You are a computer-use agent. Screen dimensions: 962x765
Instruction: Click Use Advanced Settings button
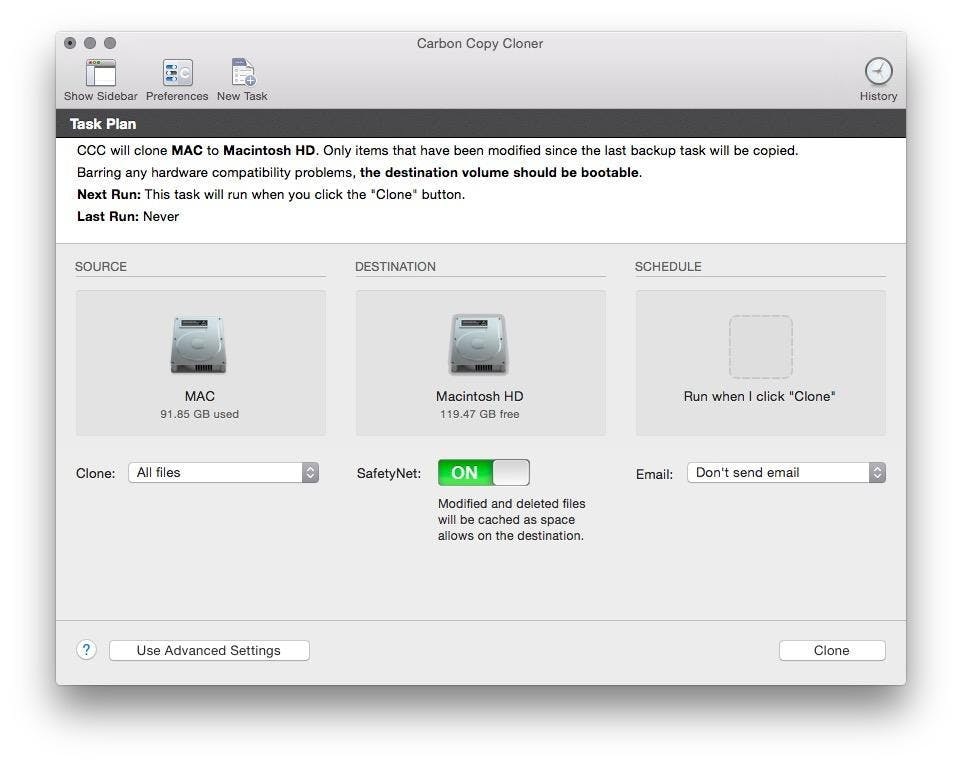(209, 651)
